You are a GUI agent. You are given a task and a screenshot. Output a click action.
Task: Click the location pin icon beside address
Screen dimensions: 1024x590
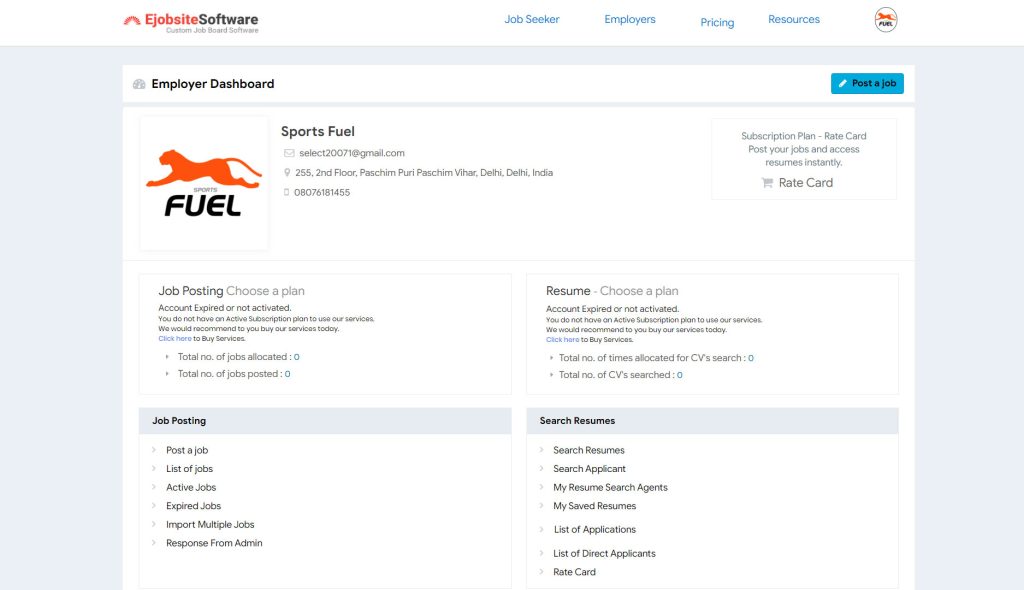pyautogui.click(x=288, y=173)
